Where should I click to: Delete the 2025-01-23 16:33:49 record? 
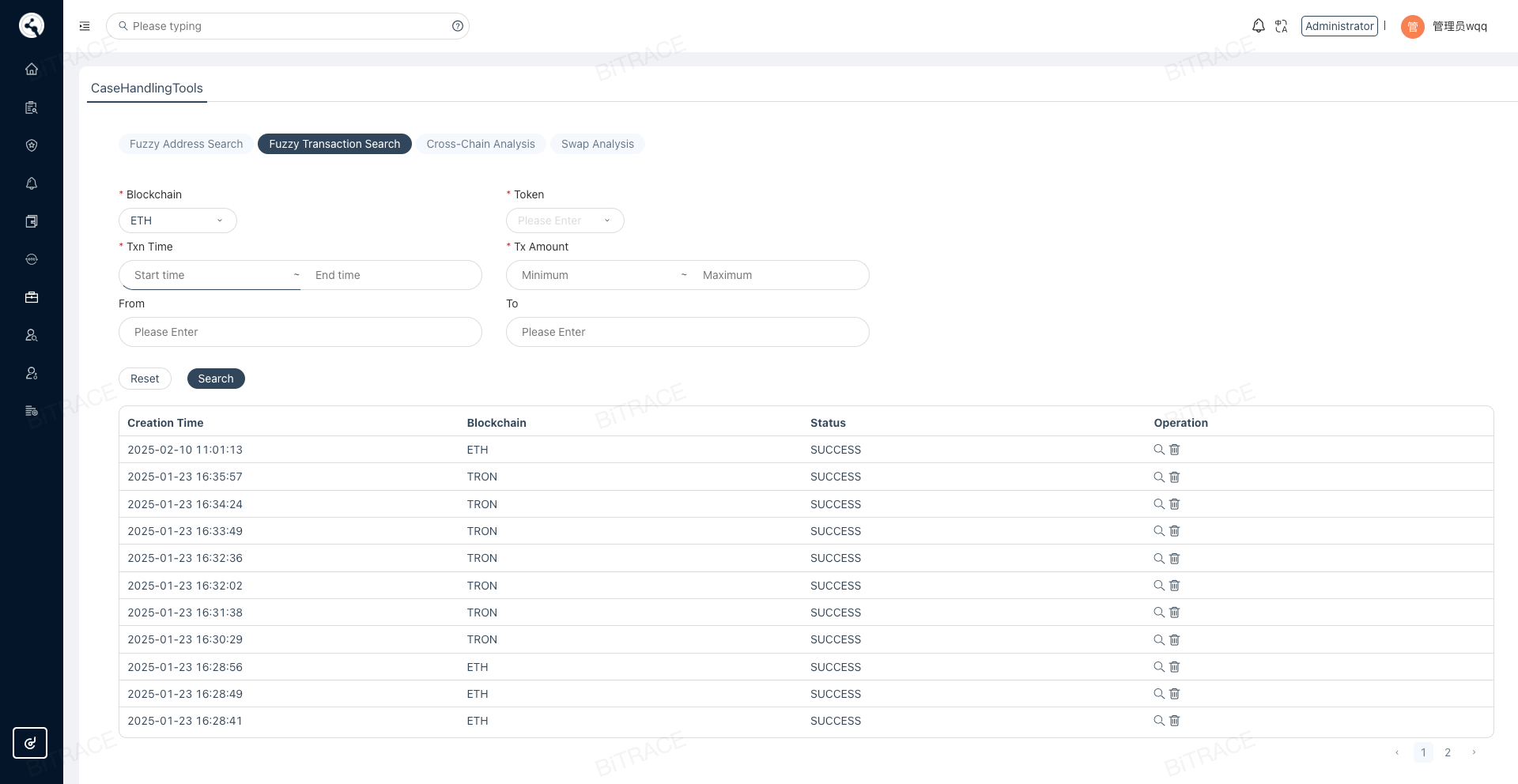tap(1175, 531)
